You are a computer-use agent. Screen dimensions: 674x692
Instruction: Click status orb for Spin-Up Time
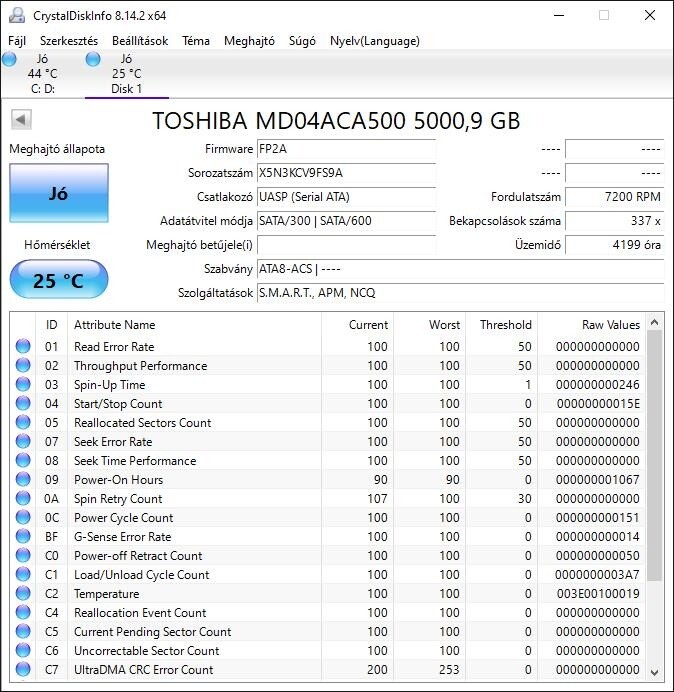(23, 384)
